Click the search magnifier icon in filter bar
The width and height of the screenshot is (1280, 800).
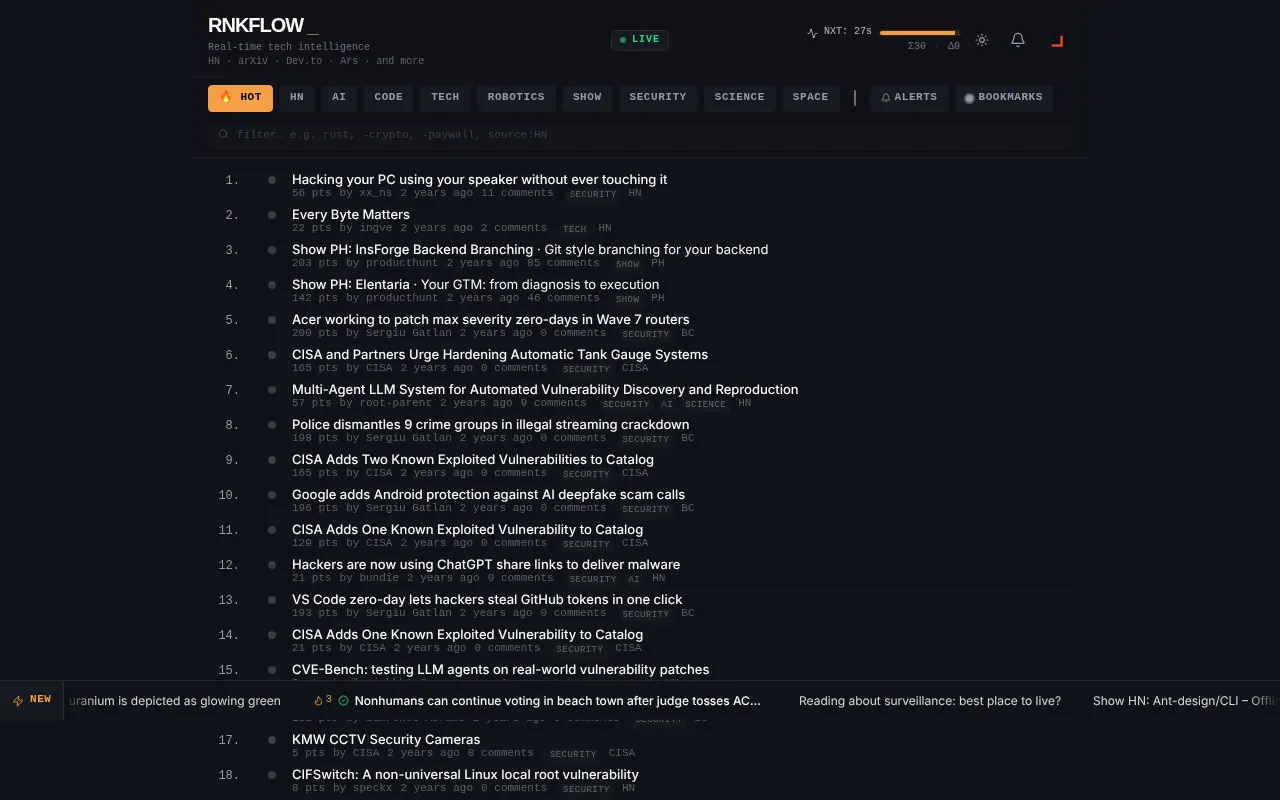tap(224, 134)
